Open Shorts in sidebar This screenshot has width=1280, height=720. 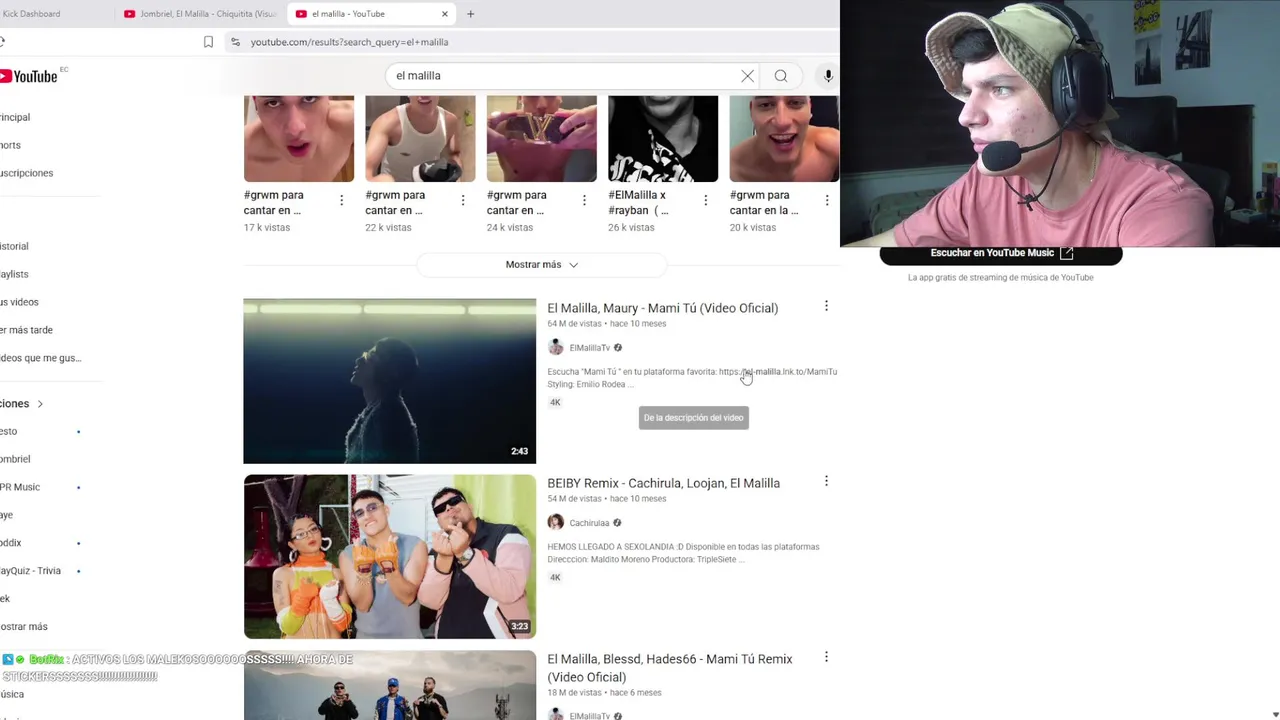[10, 145]
